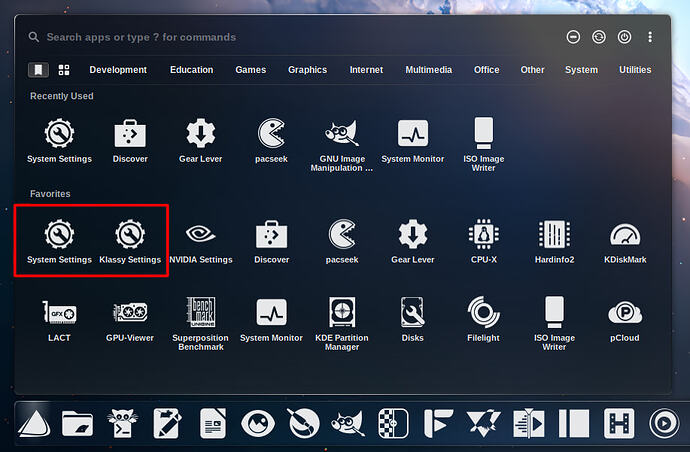
Task: Select the System category
Action: click(581, 70)
